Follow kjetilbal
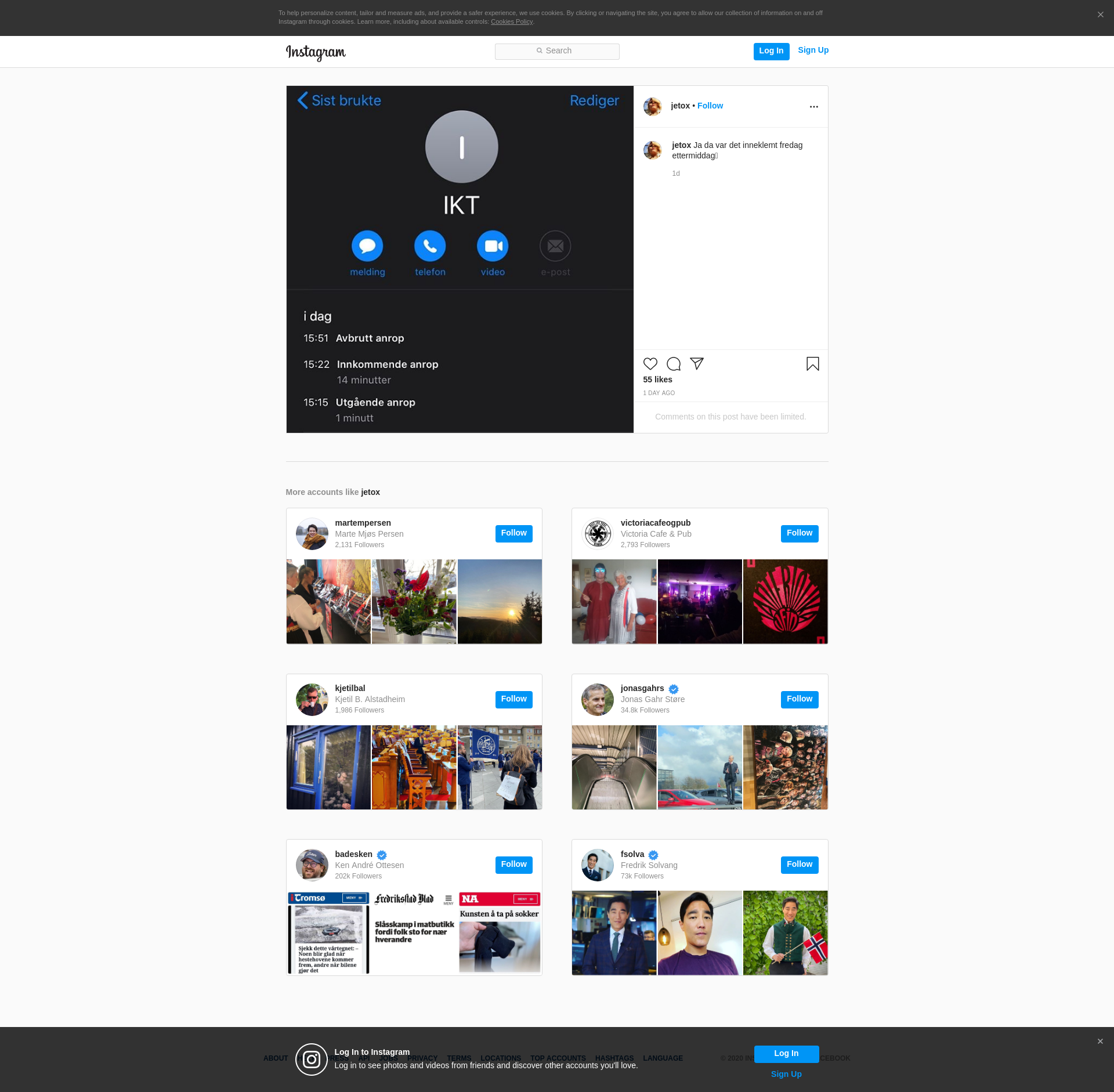 coord(513,699)
